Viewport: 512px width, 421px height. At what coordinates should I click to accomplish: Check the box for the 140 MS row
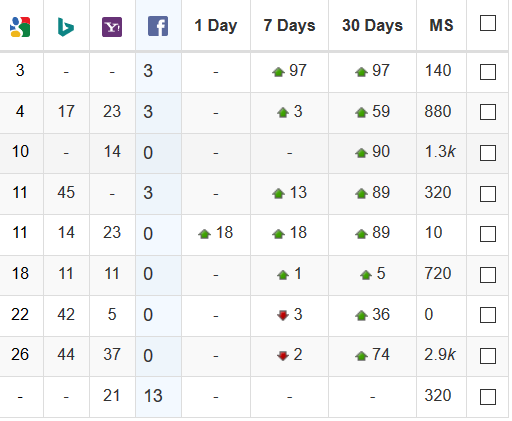tap(488, 72)
